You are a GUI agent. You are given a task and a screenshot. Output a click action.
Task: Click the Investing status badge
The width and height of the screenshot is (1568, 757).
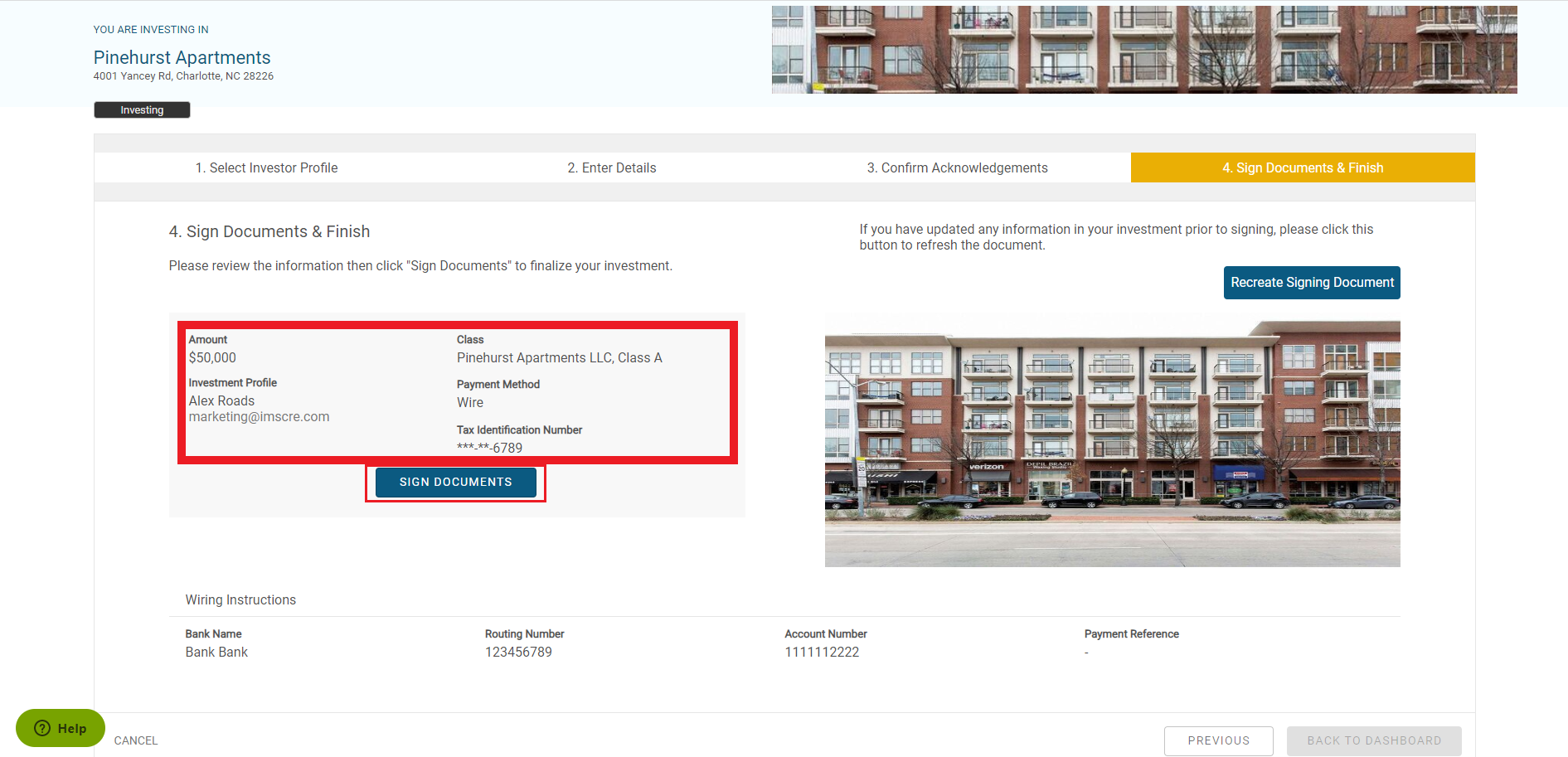click(142, 110)
